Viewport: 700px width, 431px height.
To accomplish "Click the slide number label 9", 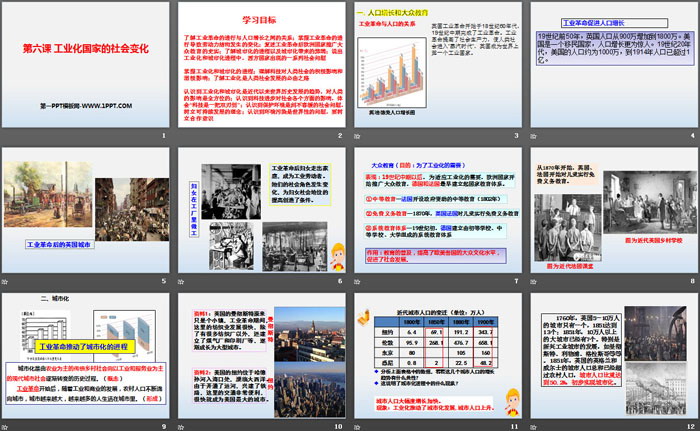I will tap(164, 427).
